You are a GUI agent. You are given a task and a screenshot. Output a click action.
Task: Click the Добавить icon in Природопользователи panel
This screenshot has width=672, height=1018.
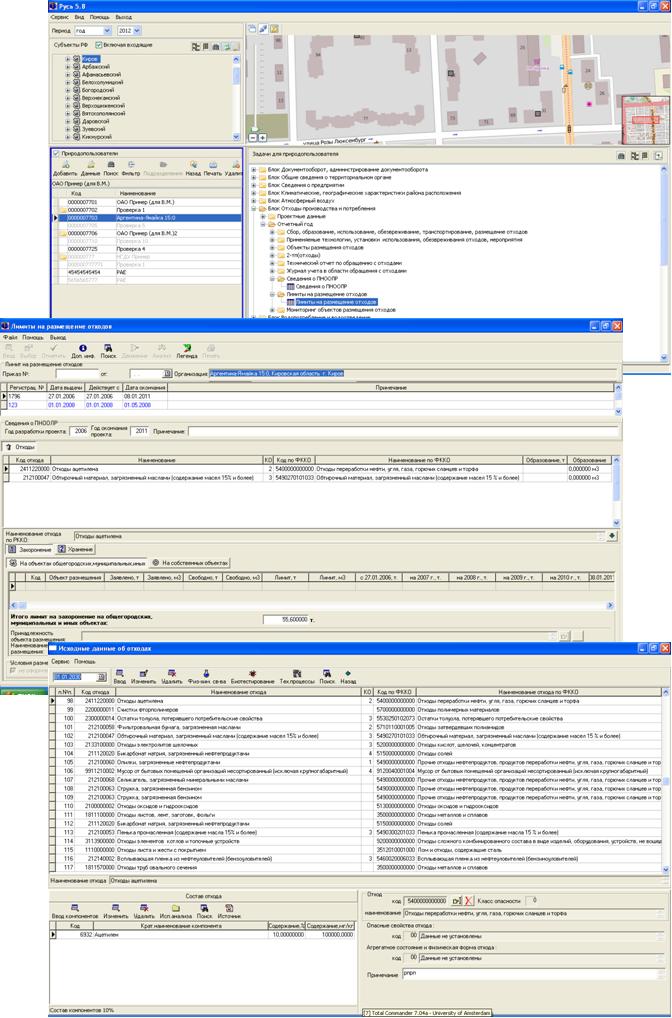coord(63,168)
